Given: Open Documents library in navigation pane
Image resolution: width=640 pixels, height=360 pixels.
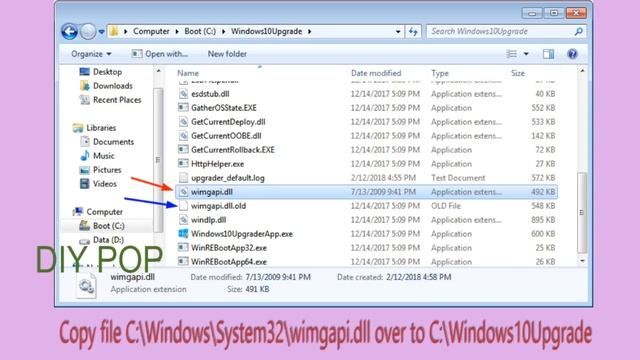Looking at the screenshot, I should 107,142.
